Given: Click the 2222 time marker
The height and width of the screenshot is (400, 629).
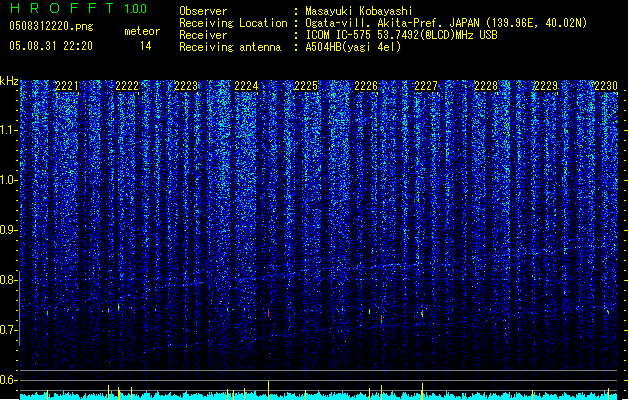Looking at the screenshot, I should [x=127, y=86].
